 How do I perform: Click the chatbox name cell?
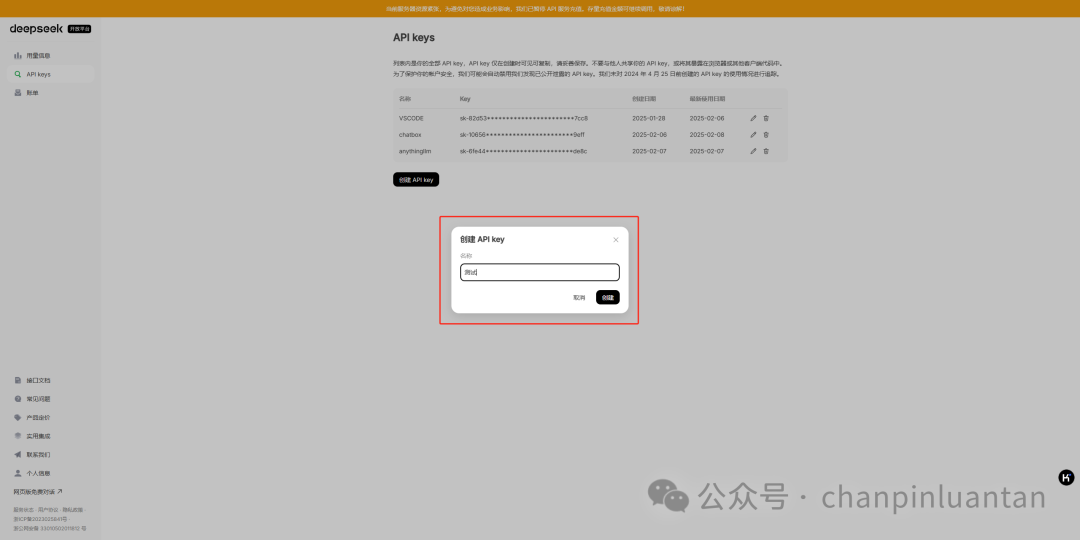410,135
